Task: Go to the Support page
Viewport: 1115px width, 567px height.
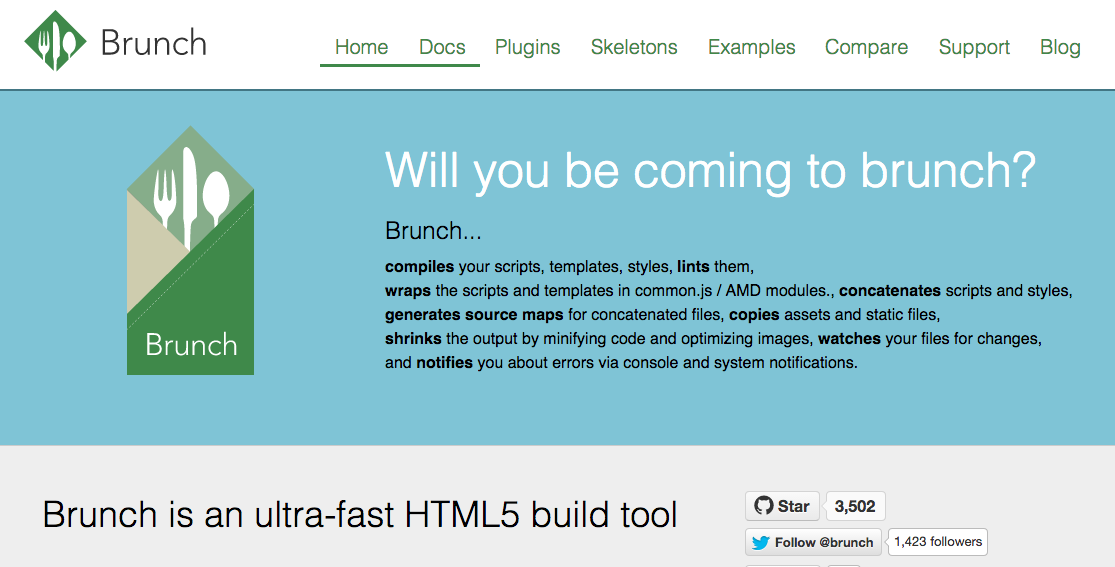Action: (x=973, y=47)
